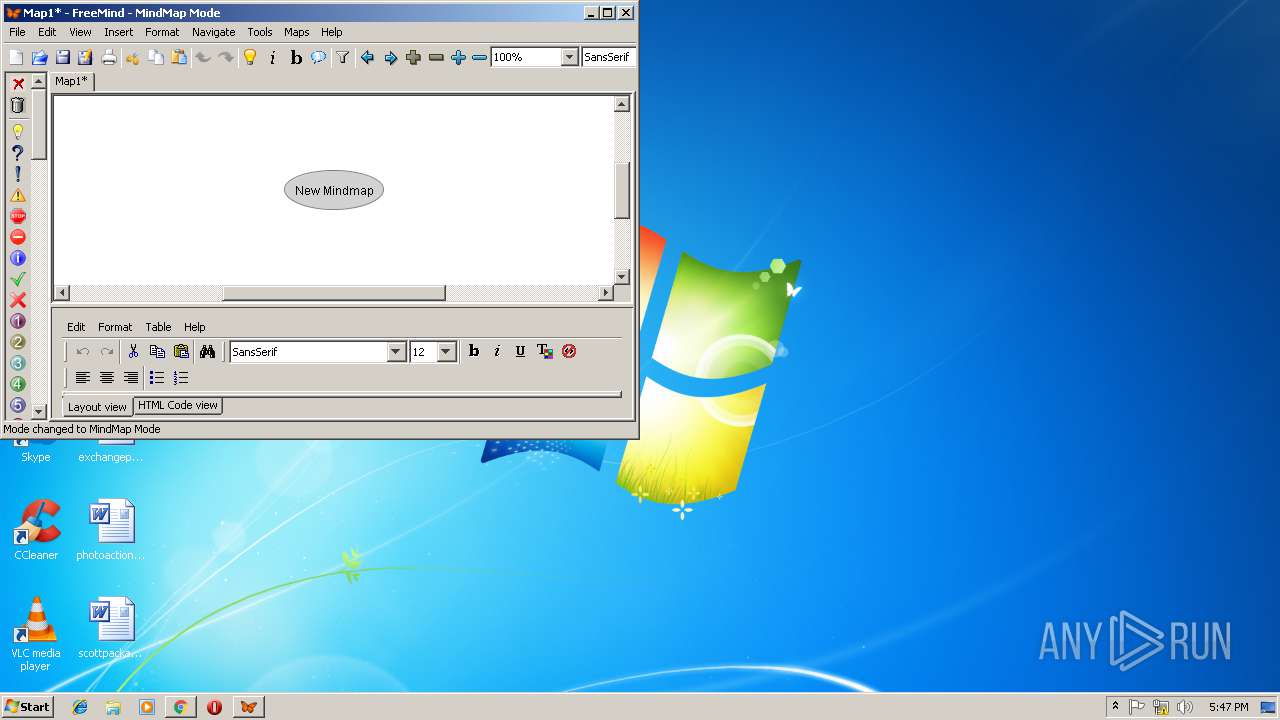Switch to the Layout view tab
Image resolution: width=1280 pixels, height=720 pixels.
click(97, 407)
